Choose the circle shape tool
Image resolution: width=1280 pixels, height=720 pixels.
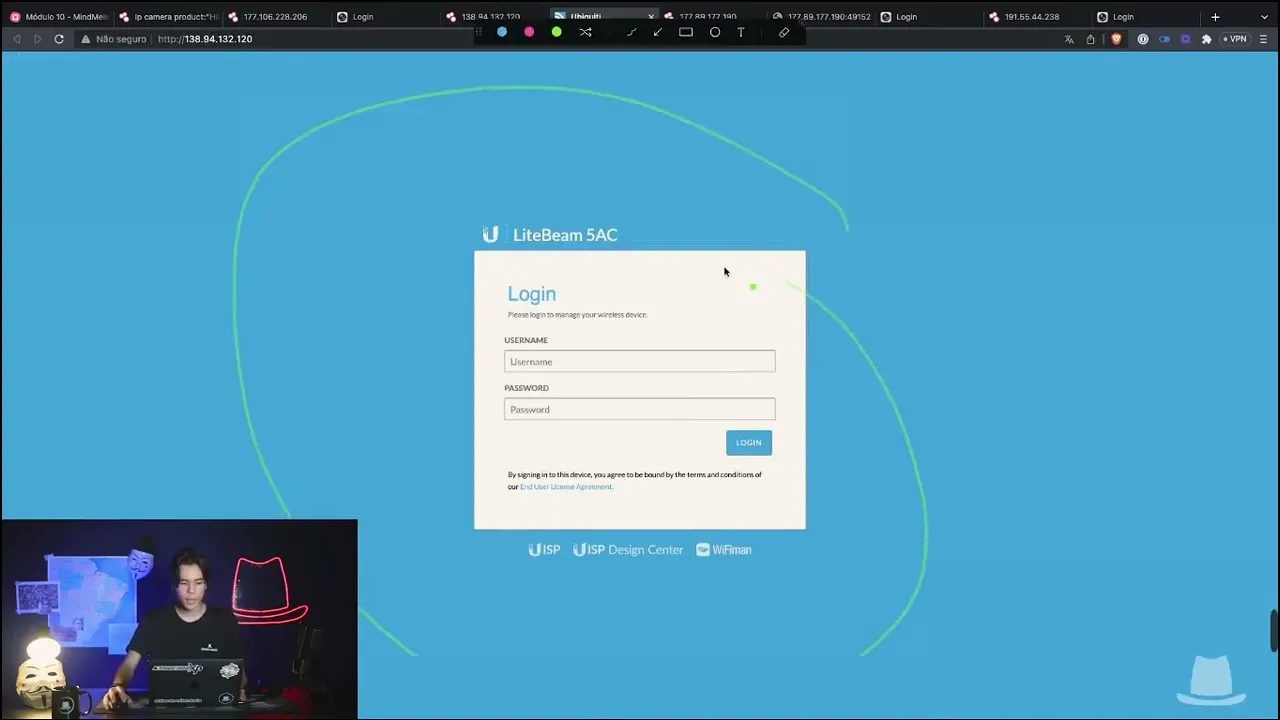coord(715,32)
